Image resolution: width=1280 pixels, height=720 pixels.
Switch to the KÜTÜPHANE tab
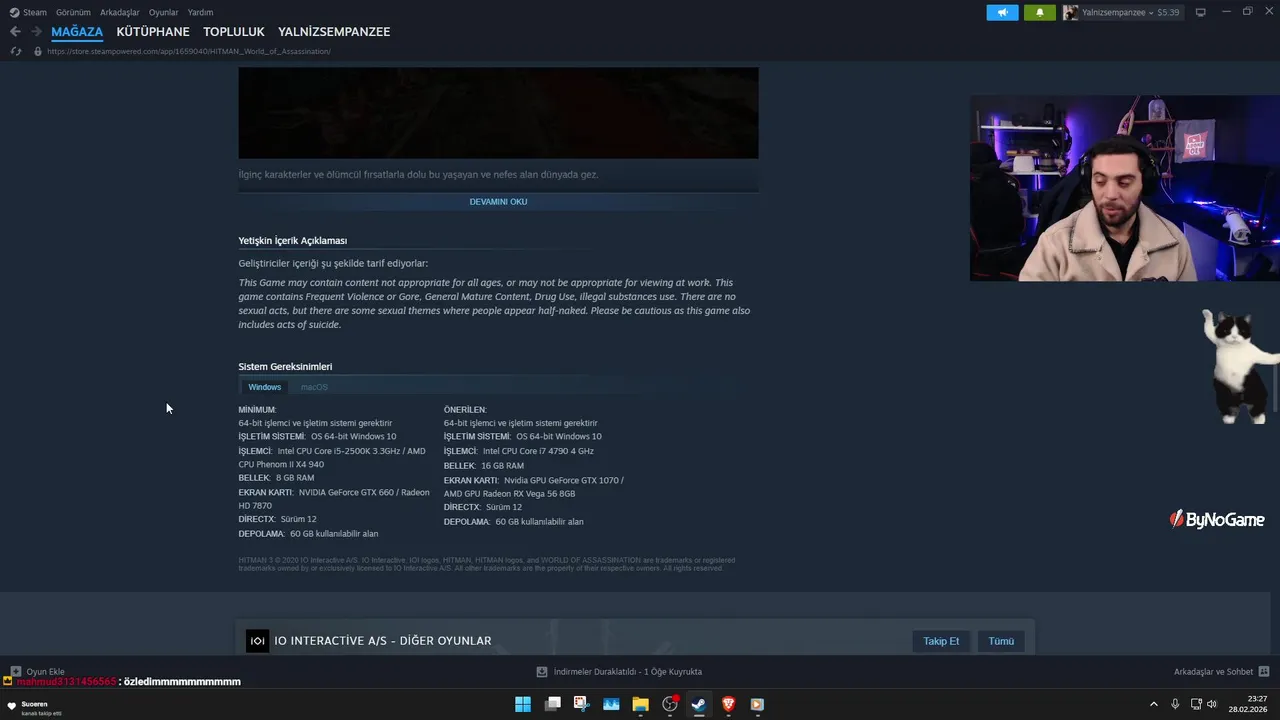[153, 32]
